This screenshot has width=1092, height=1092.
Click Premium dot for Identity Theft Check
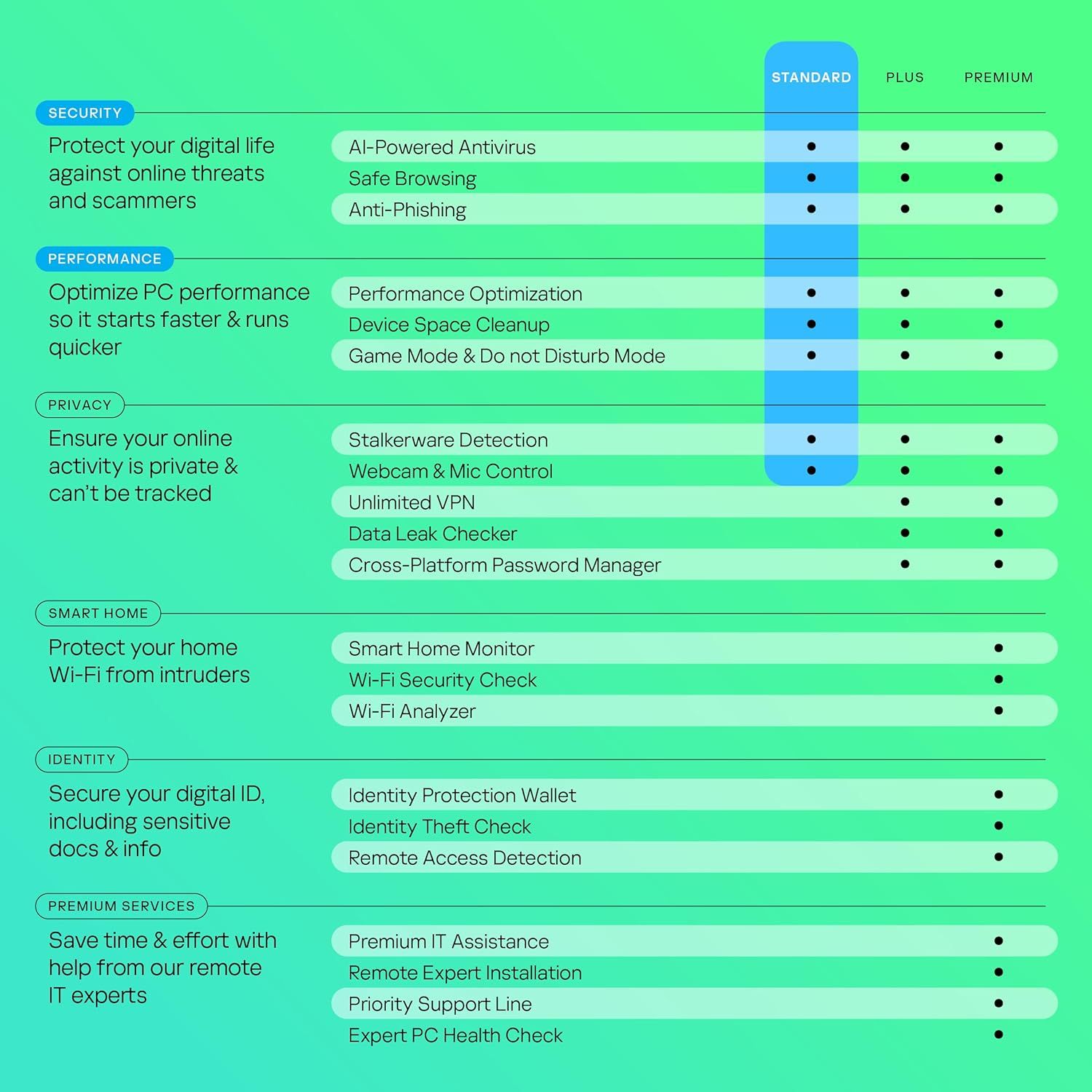[999, 826]
